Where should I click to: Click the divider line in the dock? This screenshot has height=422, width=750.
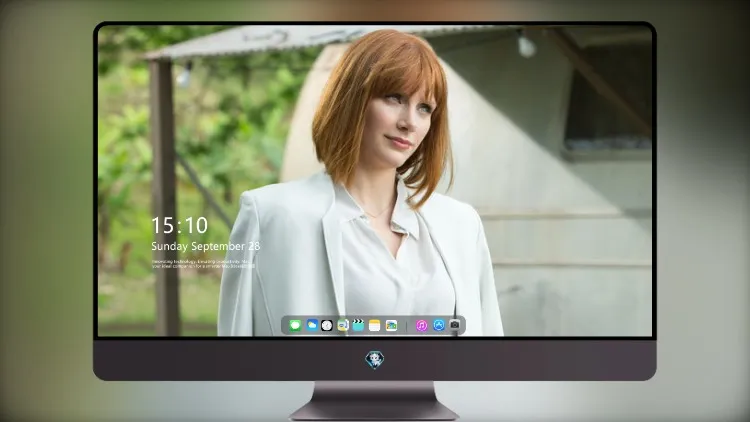407,326
